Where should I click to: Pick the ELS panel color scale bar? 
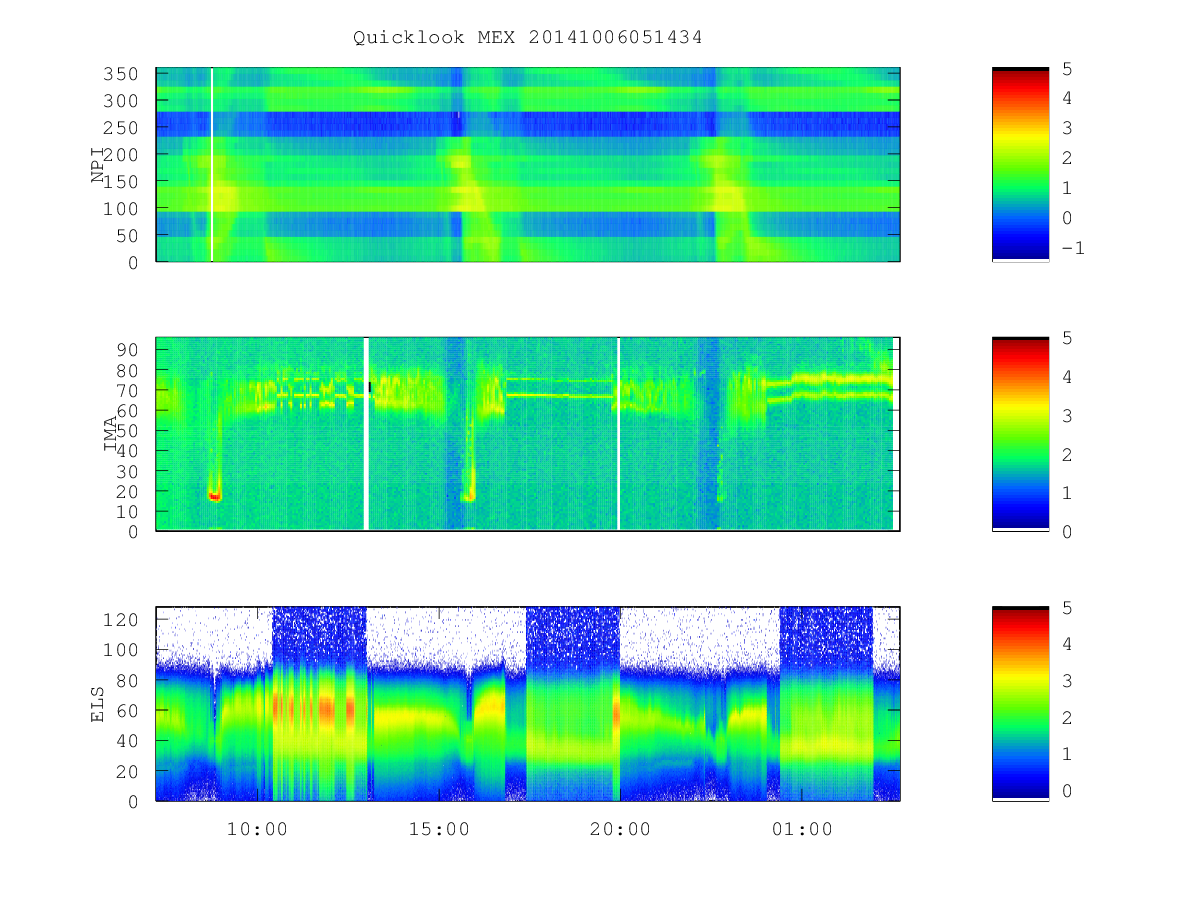click(x=1020, y=703)
